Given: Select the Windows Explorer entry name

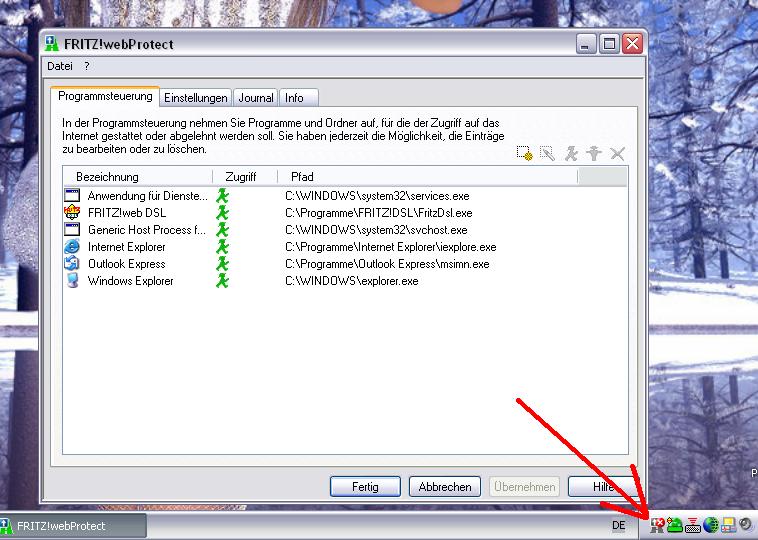Looking at the screenshot, I should (131, 281).
